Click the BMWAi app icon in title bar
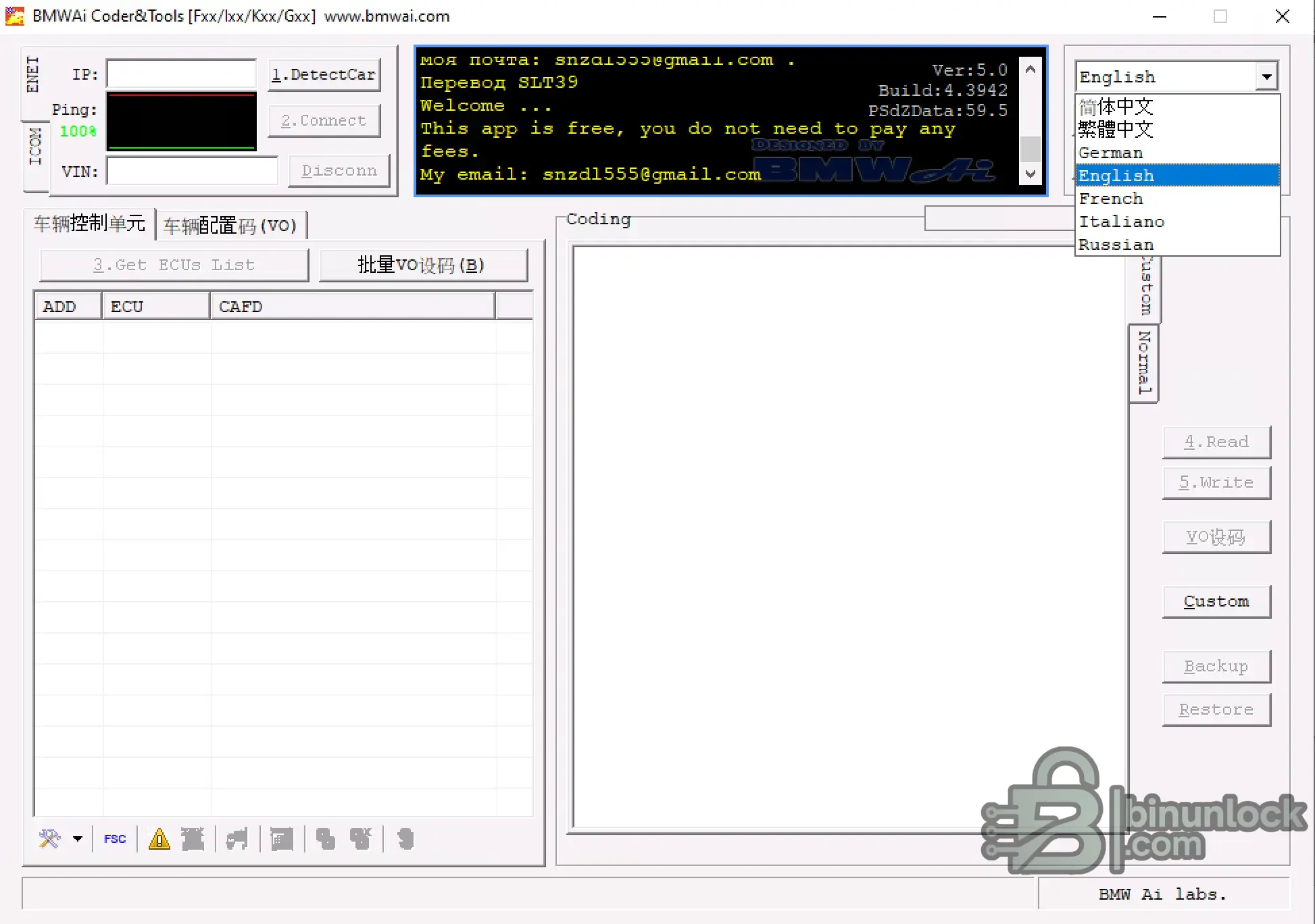Viewport: 1315px width, 924px height. coord(15,16)
